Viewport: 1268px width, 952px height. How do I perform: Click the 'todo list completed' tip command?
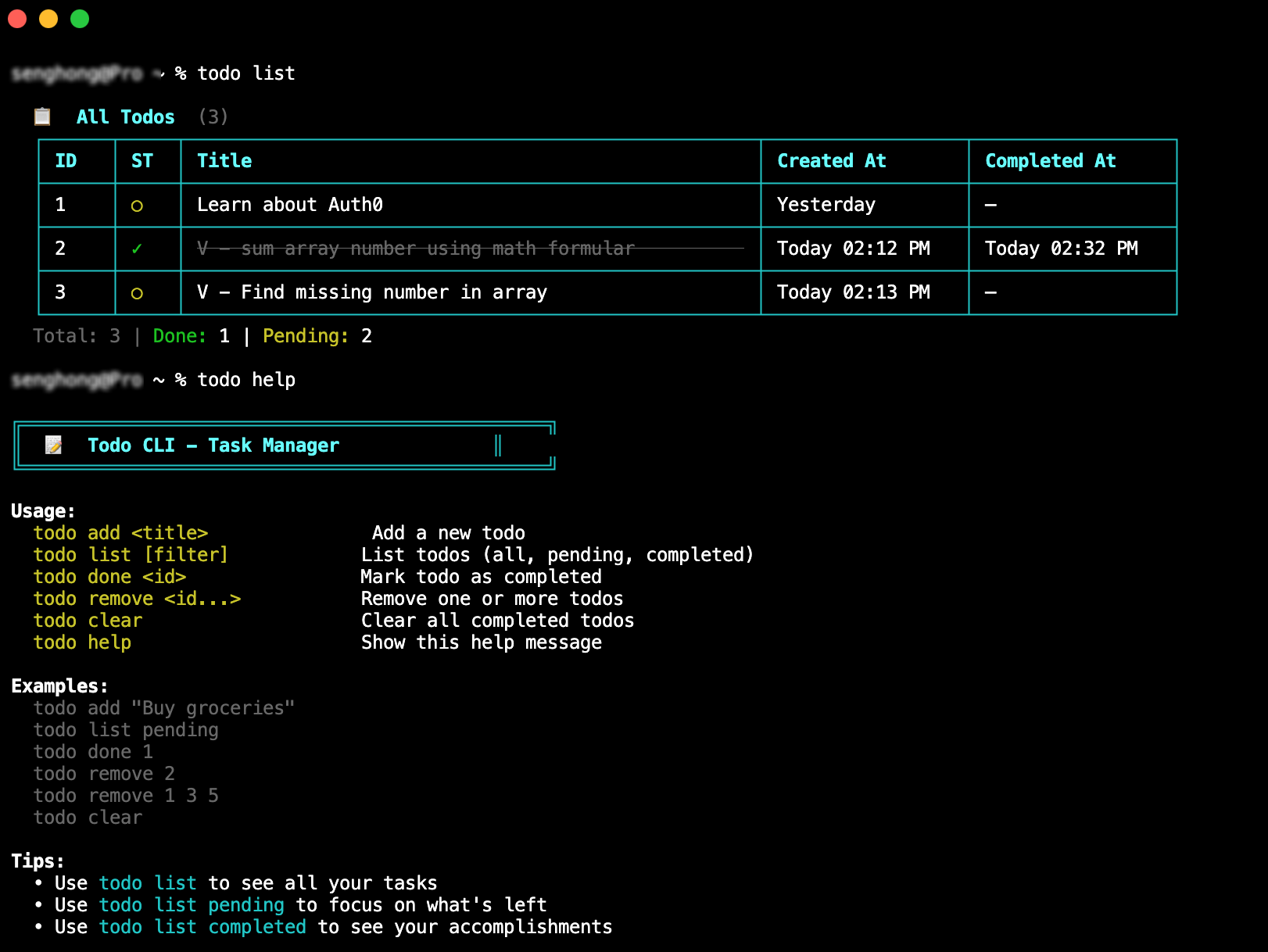pos(202,927)
